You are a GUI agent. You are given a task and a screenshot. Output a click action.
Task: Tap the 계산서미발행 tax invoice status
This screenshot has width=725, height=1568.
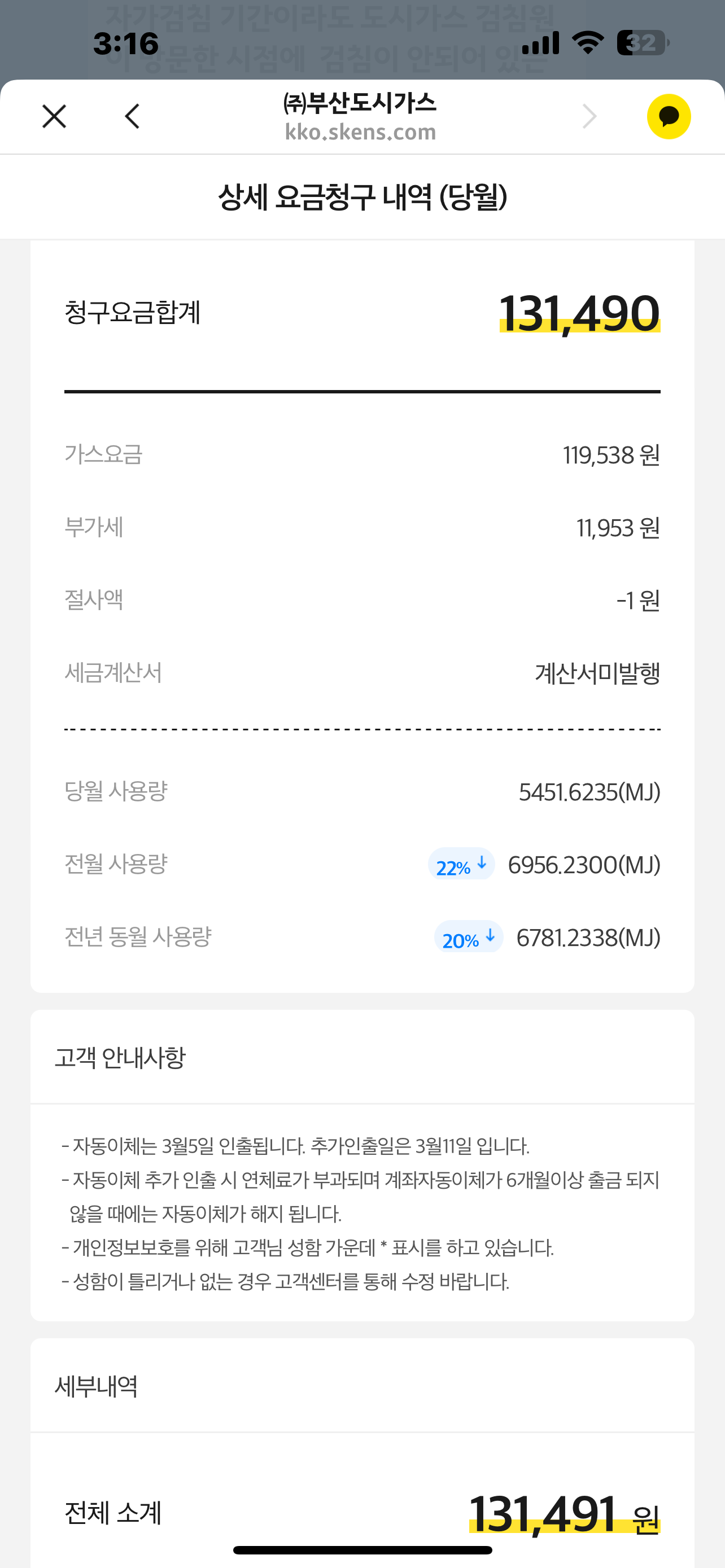click(x=597, y=673)
